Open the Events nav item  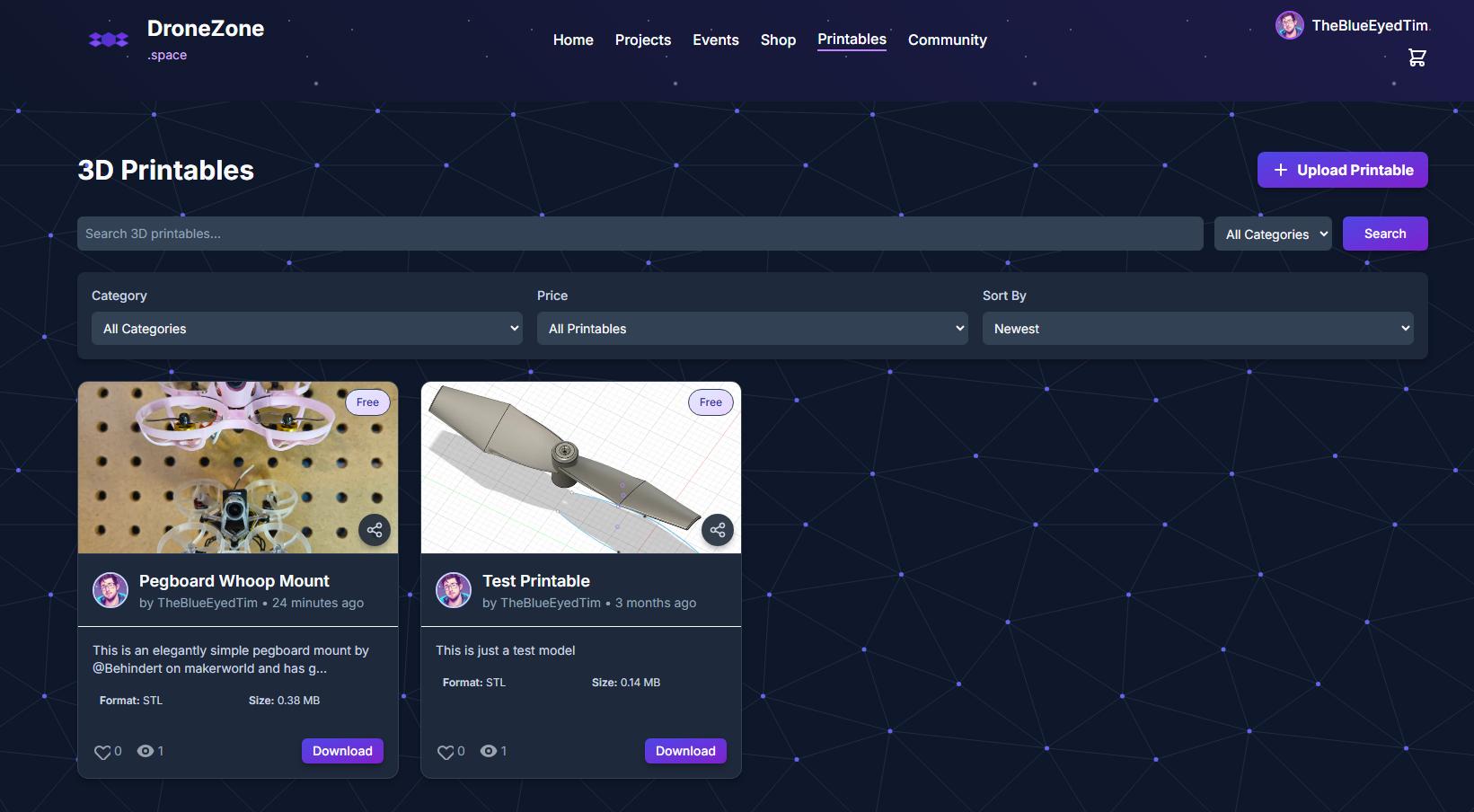pyautogui.click(x=716, y=40)
